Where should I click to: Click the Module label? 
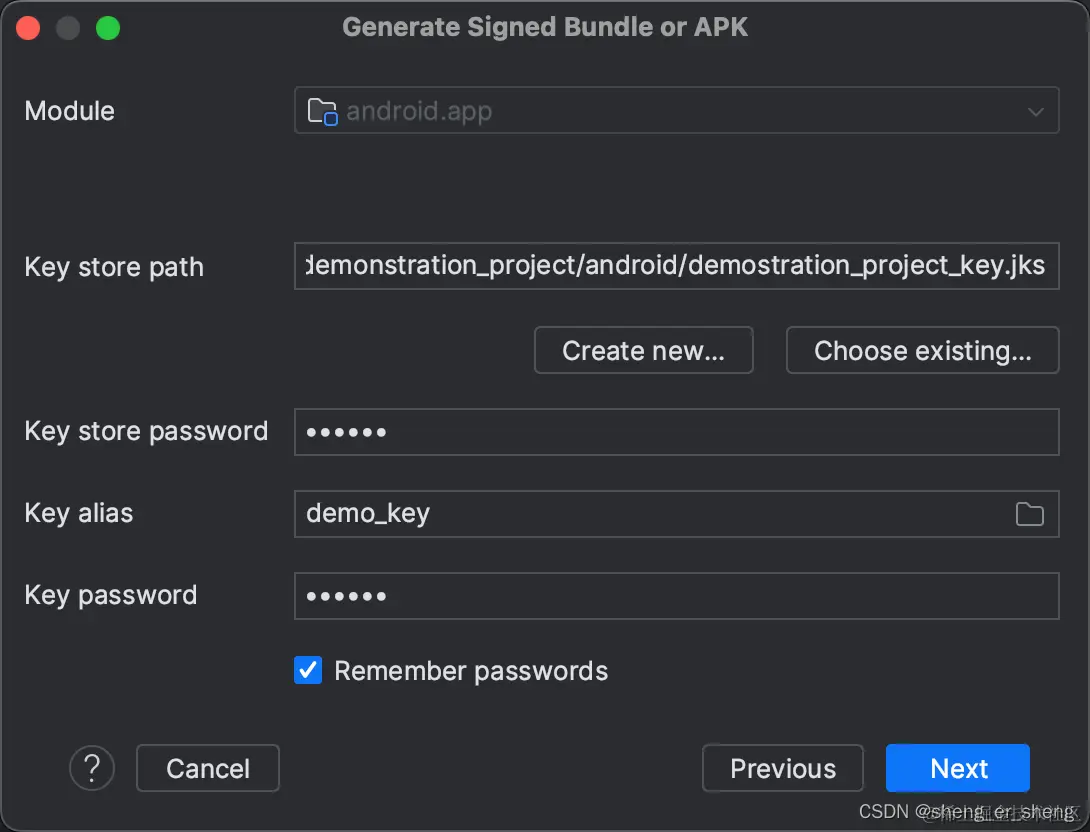70,111
